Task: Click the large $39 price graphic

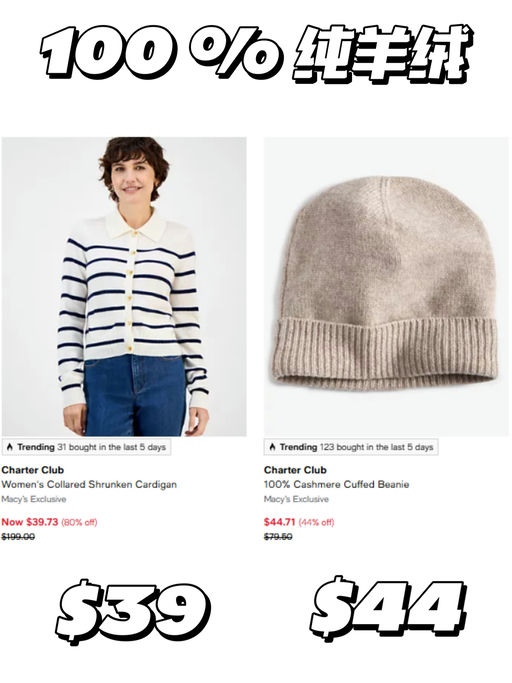Action: 132,612
